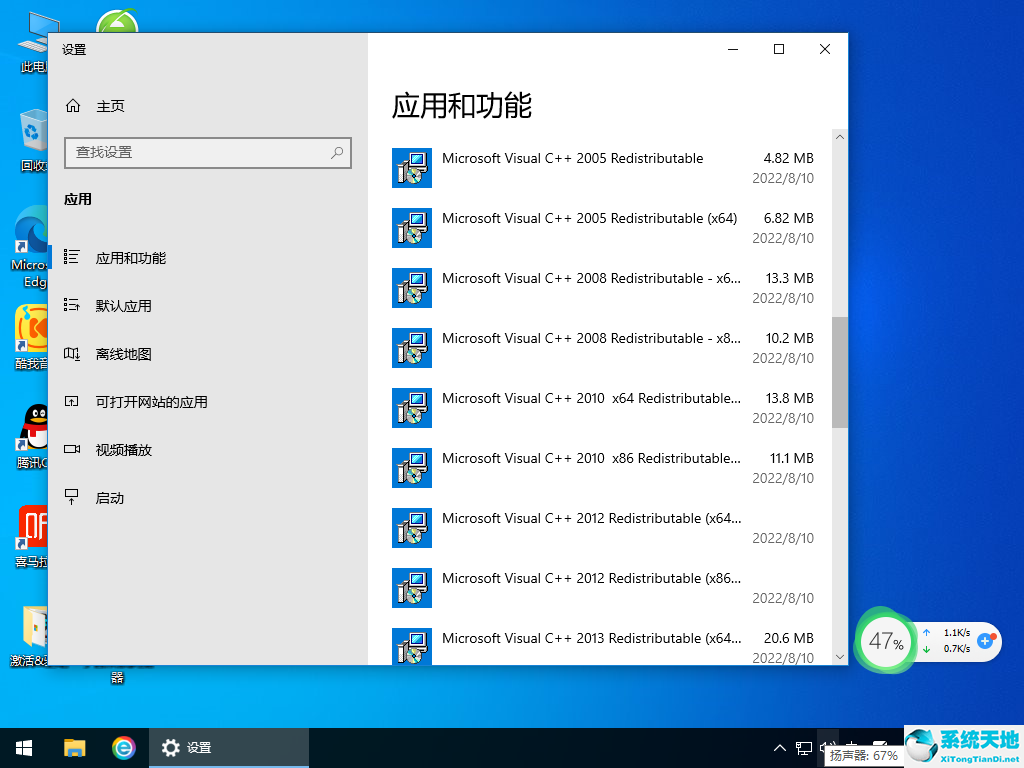
Task: Click the 视频播放 camera icon
Action: click(72, 450)
